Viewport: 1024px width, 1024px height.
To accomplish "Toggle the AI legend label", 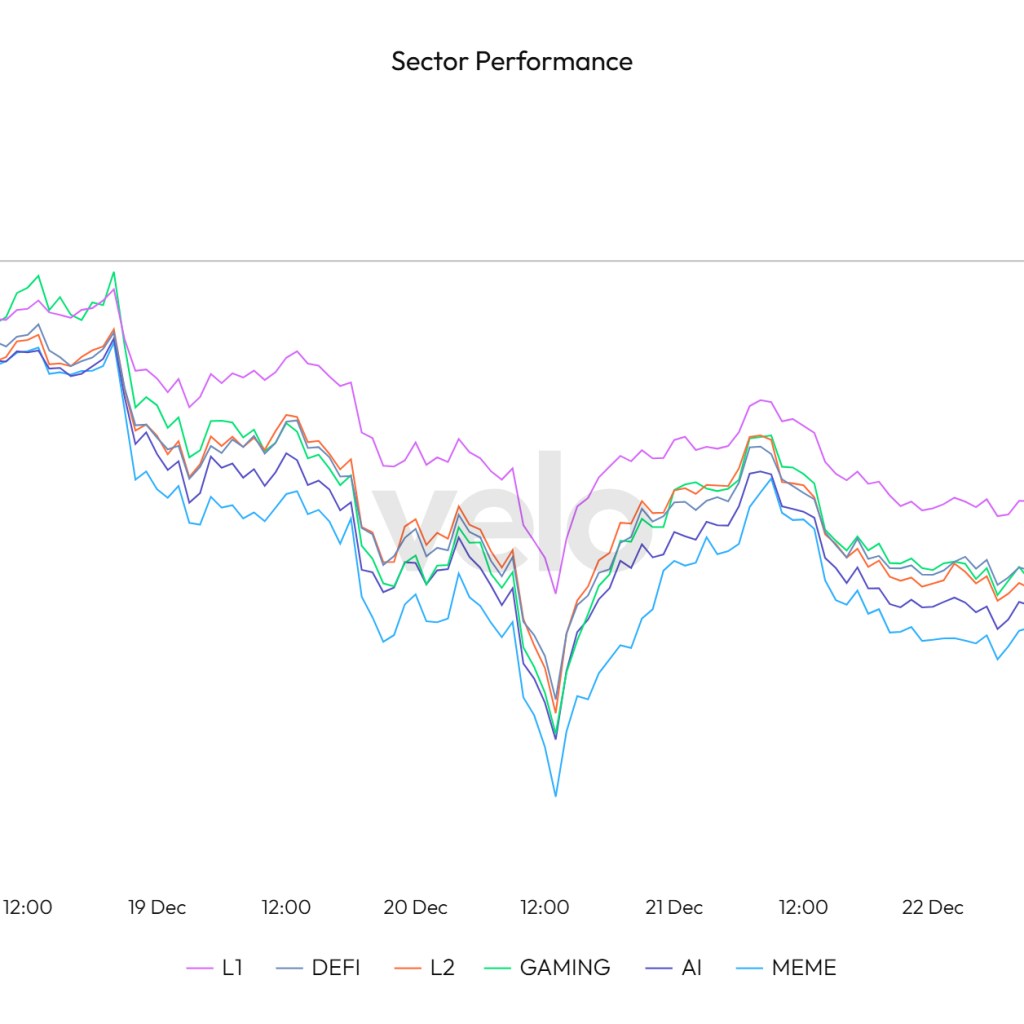I will click(691, 968).
